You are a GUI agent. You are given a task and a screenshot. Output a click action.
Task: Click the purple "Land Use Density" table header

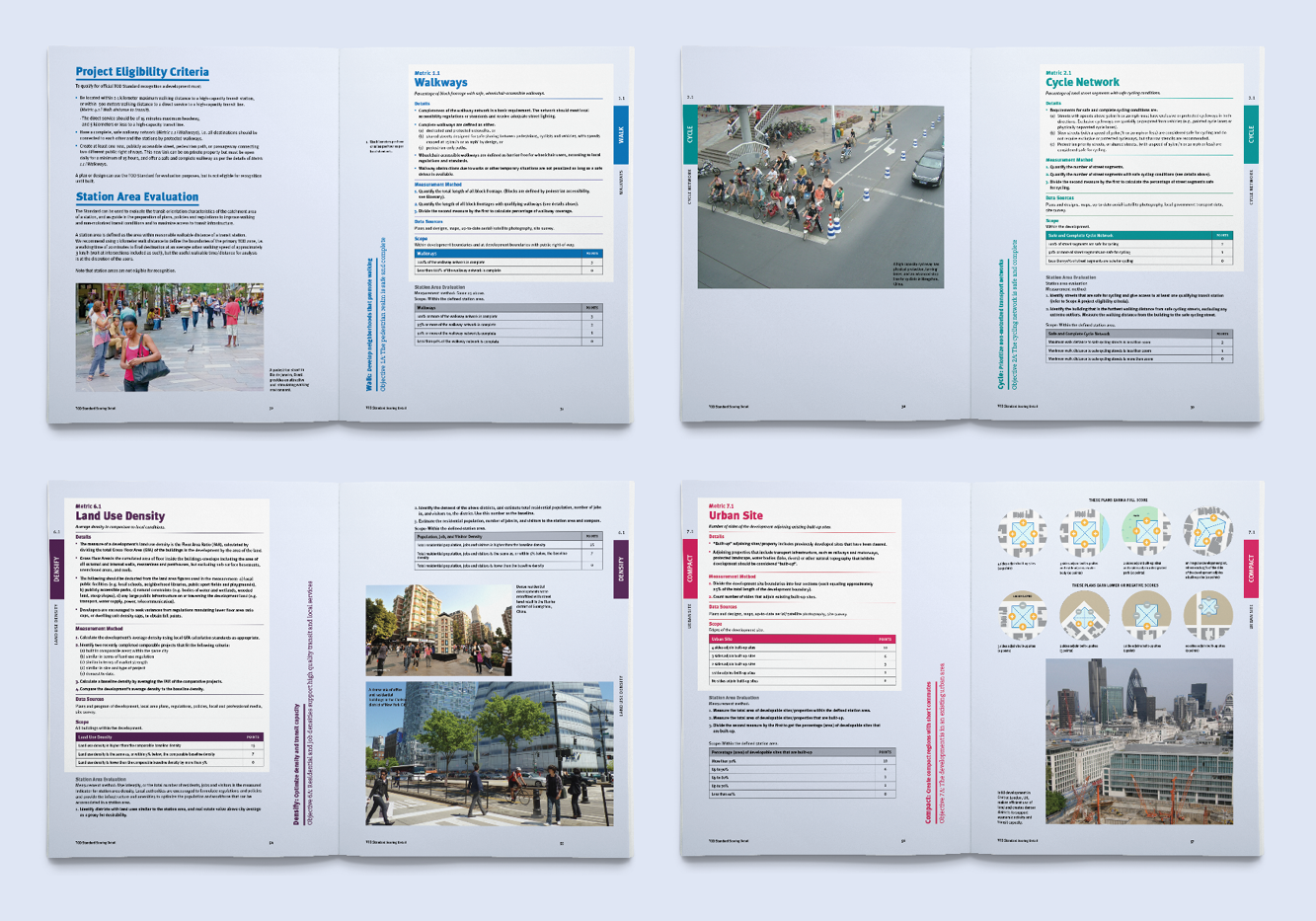click(169, 736)
